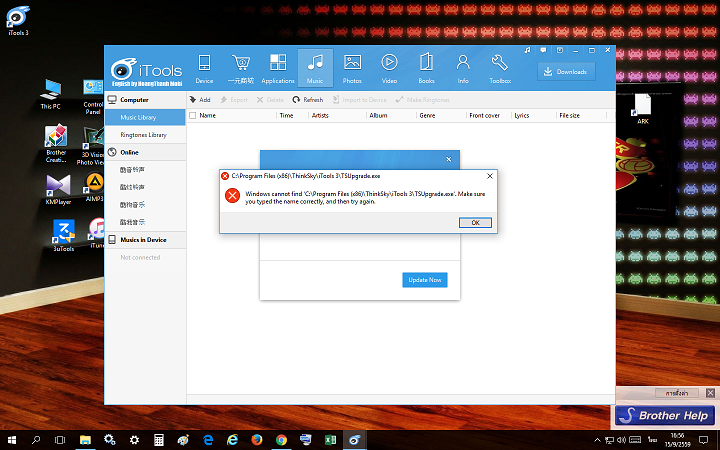Open the Brother Creative desktop icon
This screenshot has height=450, width=720.
[x=56, y=144]
